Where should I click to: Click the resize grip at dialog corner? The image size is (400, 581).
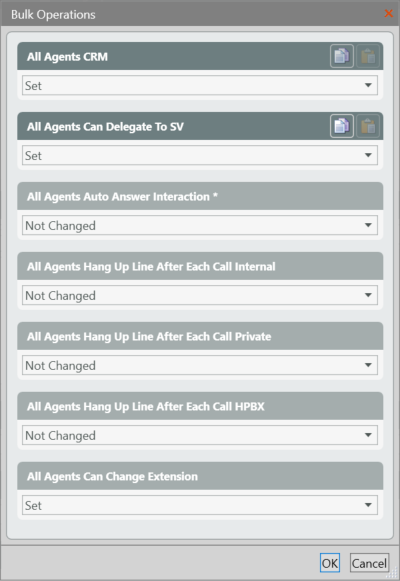click(x=393, y=574)
